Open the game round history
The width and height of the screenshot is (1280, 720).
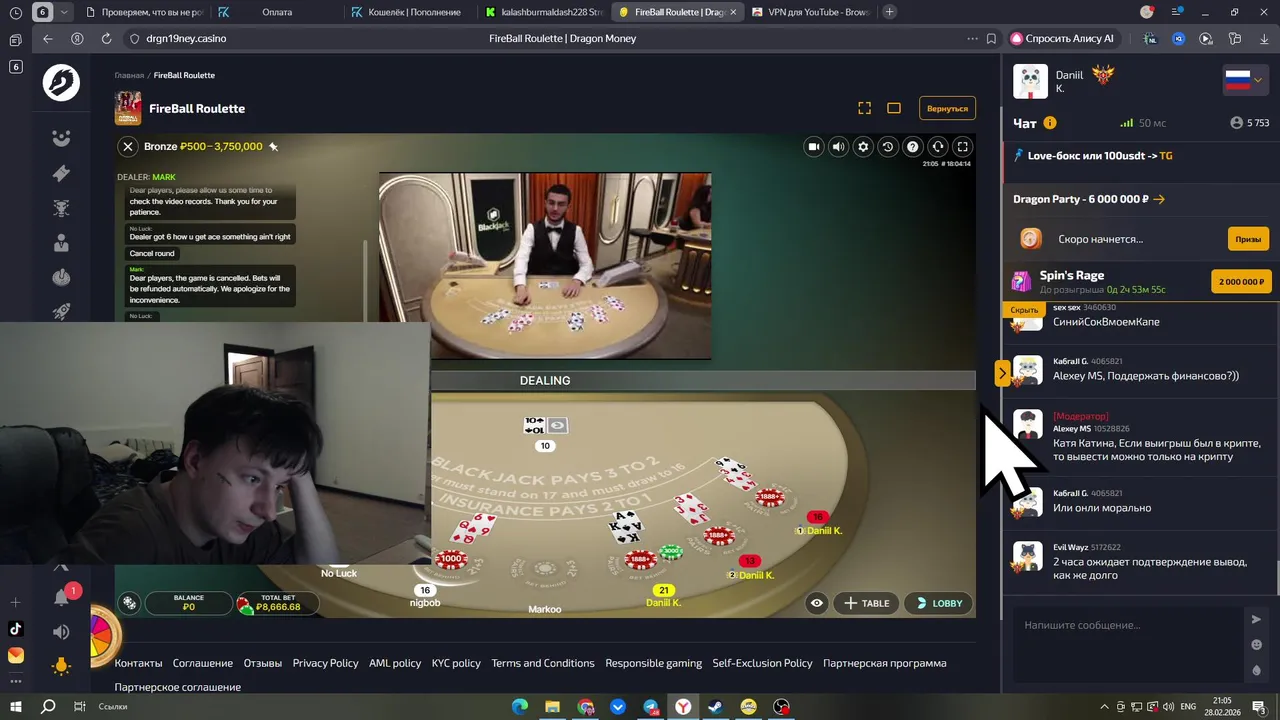(x=887, y=147)
